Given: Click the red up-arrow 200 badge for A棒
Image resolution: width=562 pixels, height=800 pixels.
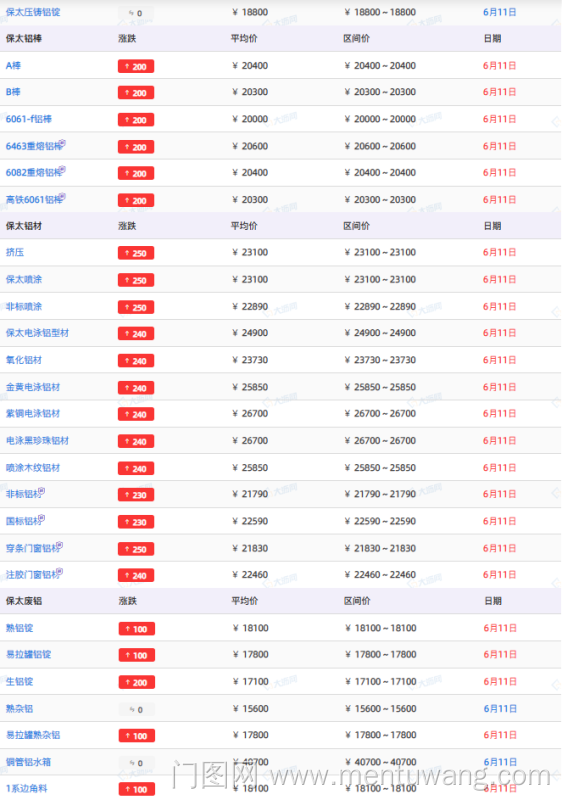Looking at the screenshot, I should (x=136, y=66).
